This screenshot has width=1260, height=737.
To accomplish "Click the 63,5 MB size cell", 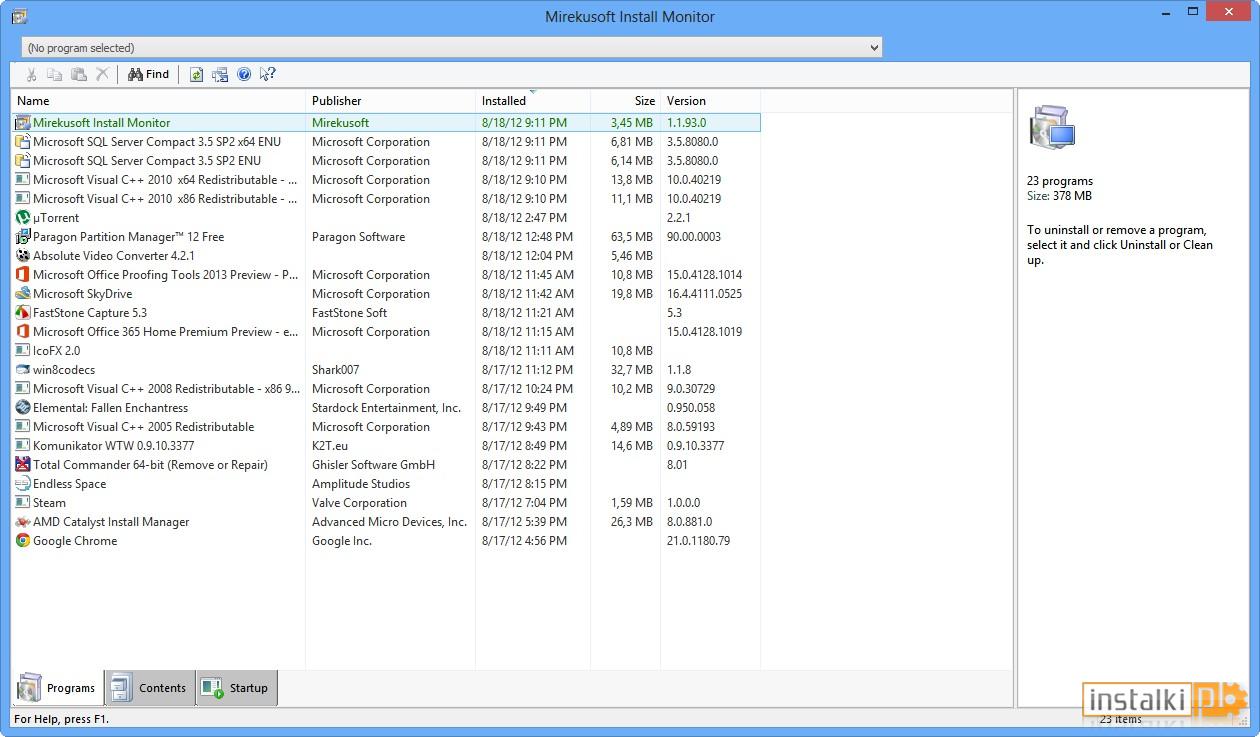I will 632,237.
